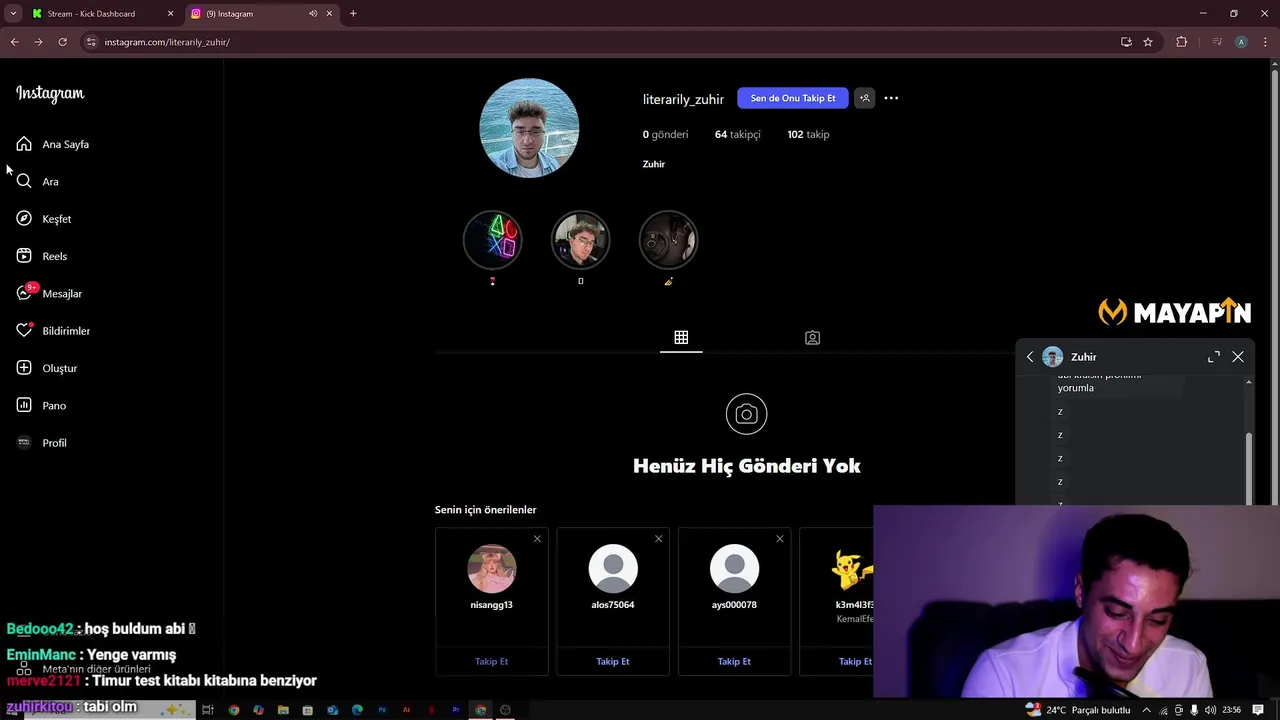Viewport: 1280px width, 720px height.
Task: Open nisangg13 profile avatar
Action: click(492, 569)
